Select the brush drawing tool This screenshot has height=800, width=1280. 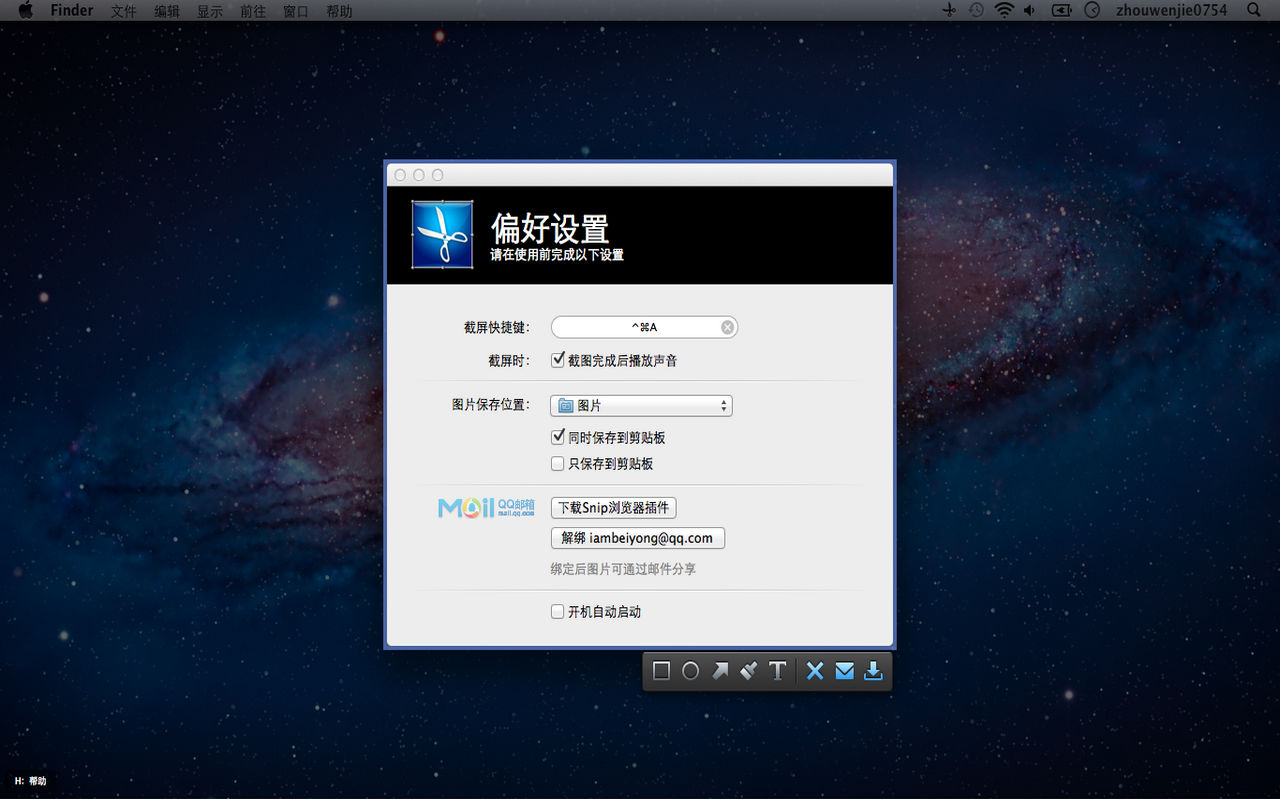click(748, 671)
